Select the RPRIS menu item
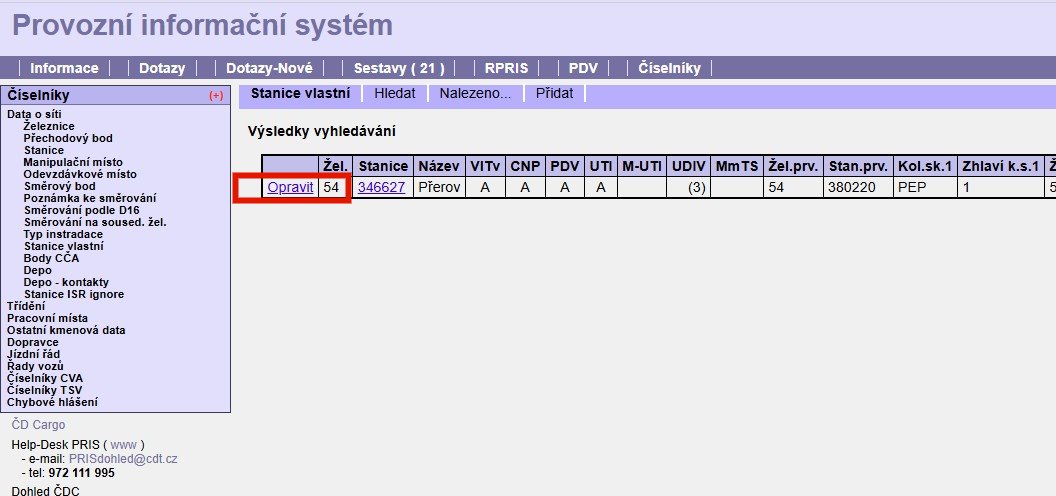Viewport: 1056px width, 496px height. [506, 68]
